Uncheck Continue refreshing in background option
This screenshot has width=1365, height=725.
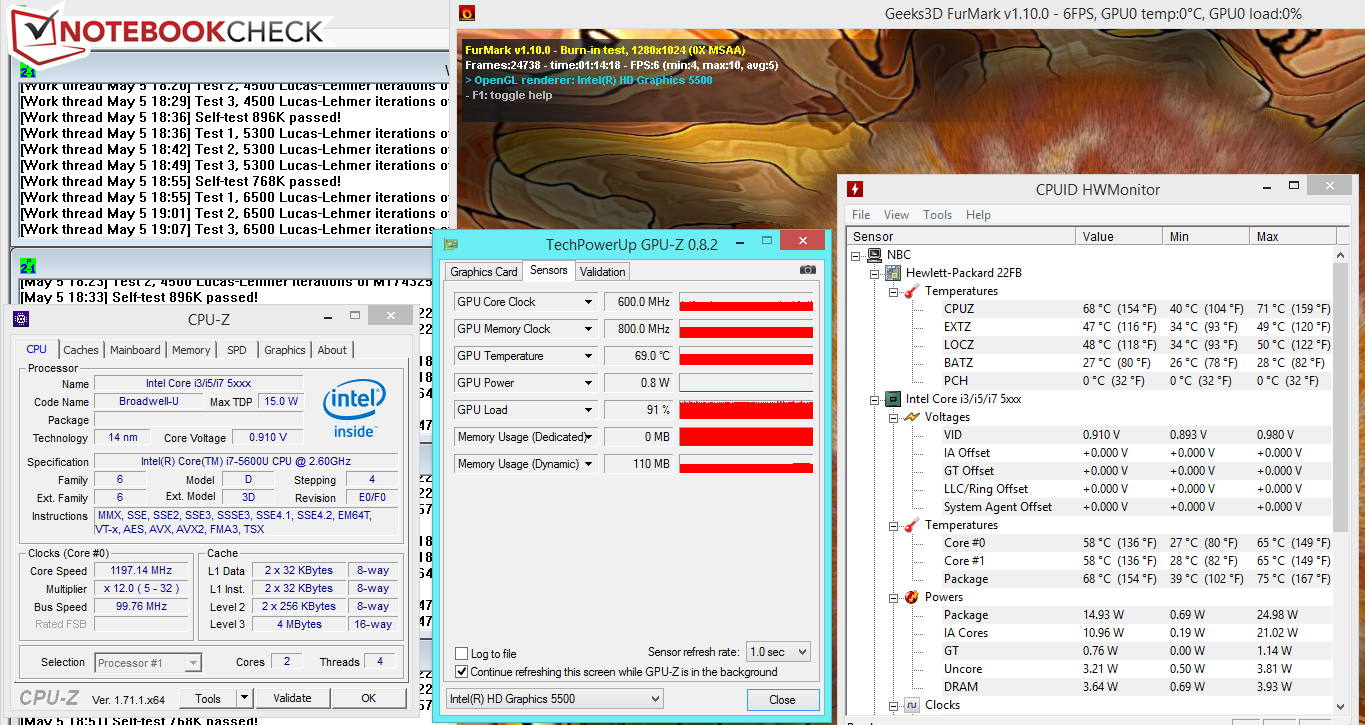coord(461,672)
